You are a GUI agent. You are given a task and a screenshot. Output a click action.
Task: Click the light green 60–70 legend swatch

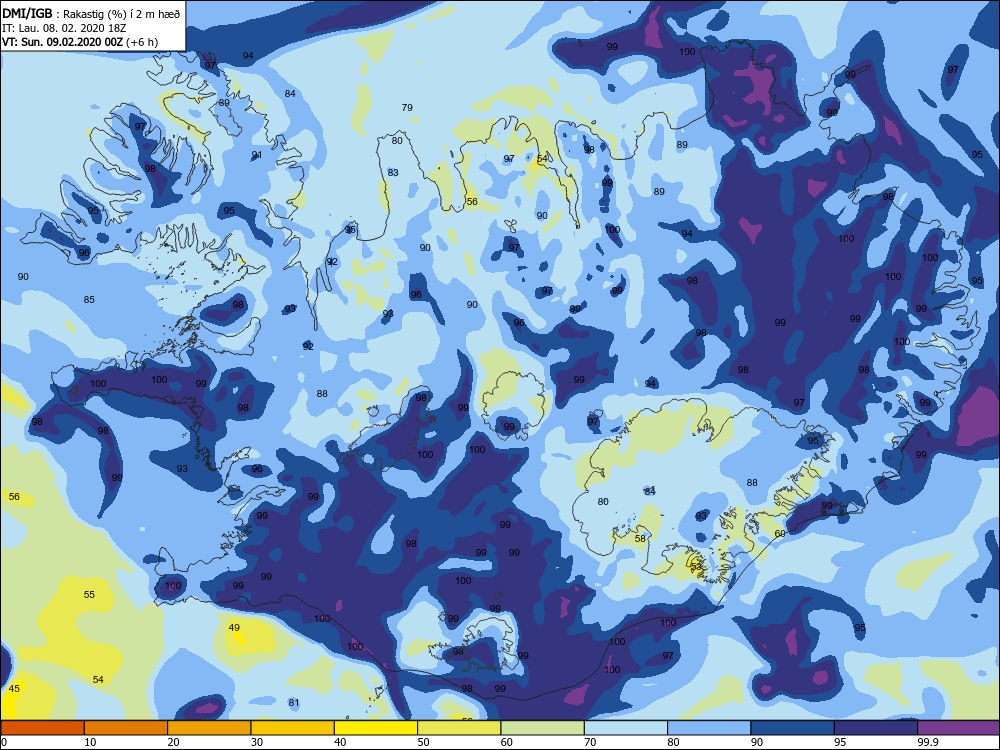click(x=543, y=728)
